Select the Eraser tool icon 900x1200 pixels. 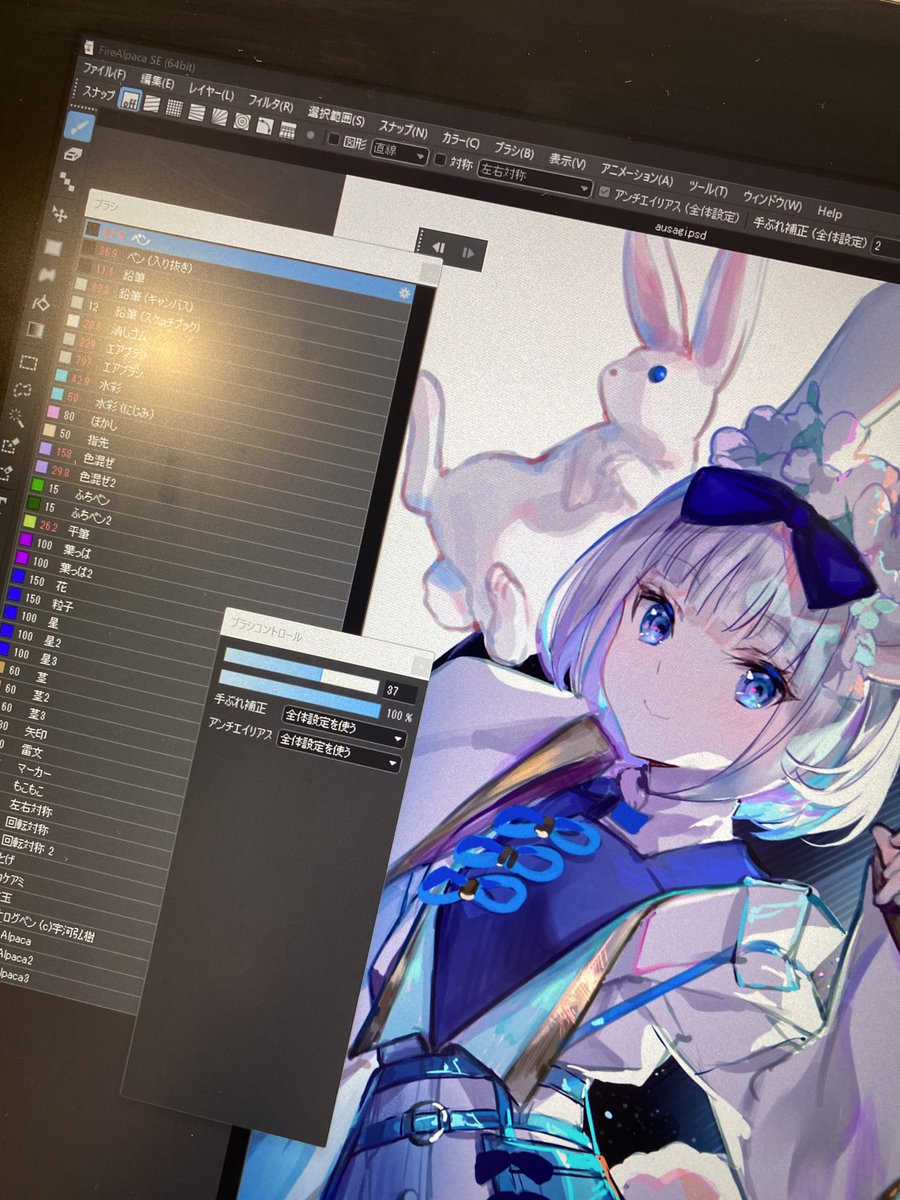72,154
